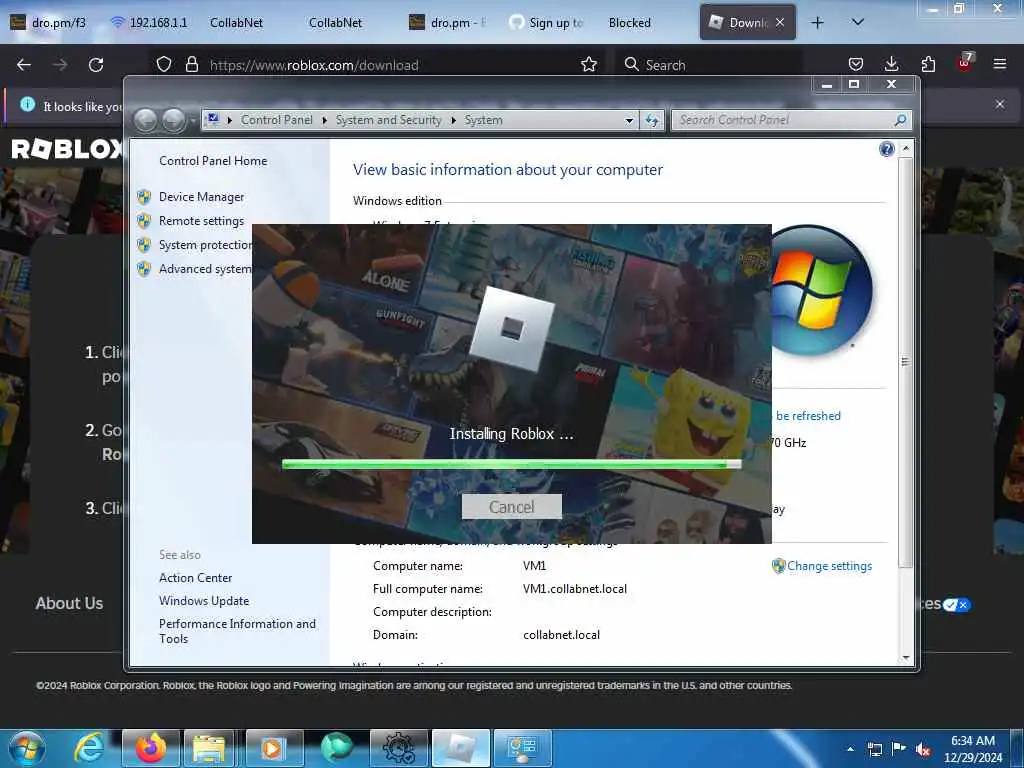Expand the Control Panel address bar dropdown
Screen dimensions: 1024x768
pyautogui.click(x=629, y=120)
